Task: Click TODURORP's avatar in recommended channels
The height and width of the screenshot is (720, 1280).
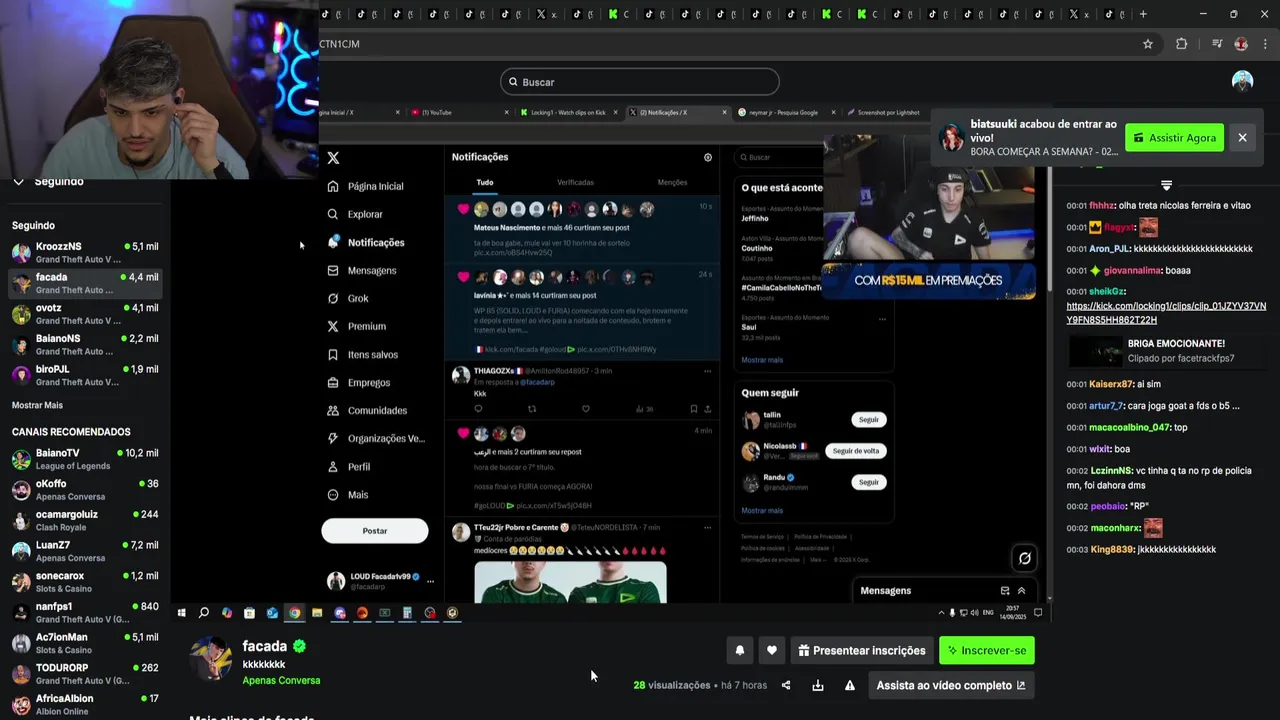Action: point(21,674)
